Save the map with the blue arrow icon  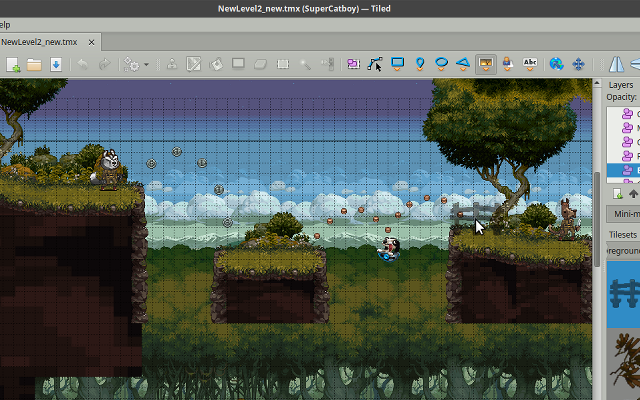point(56,64)
